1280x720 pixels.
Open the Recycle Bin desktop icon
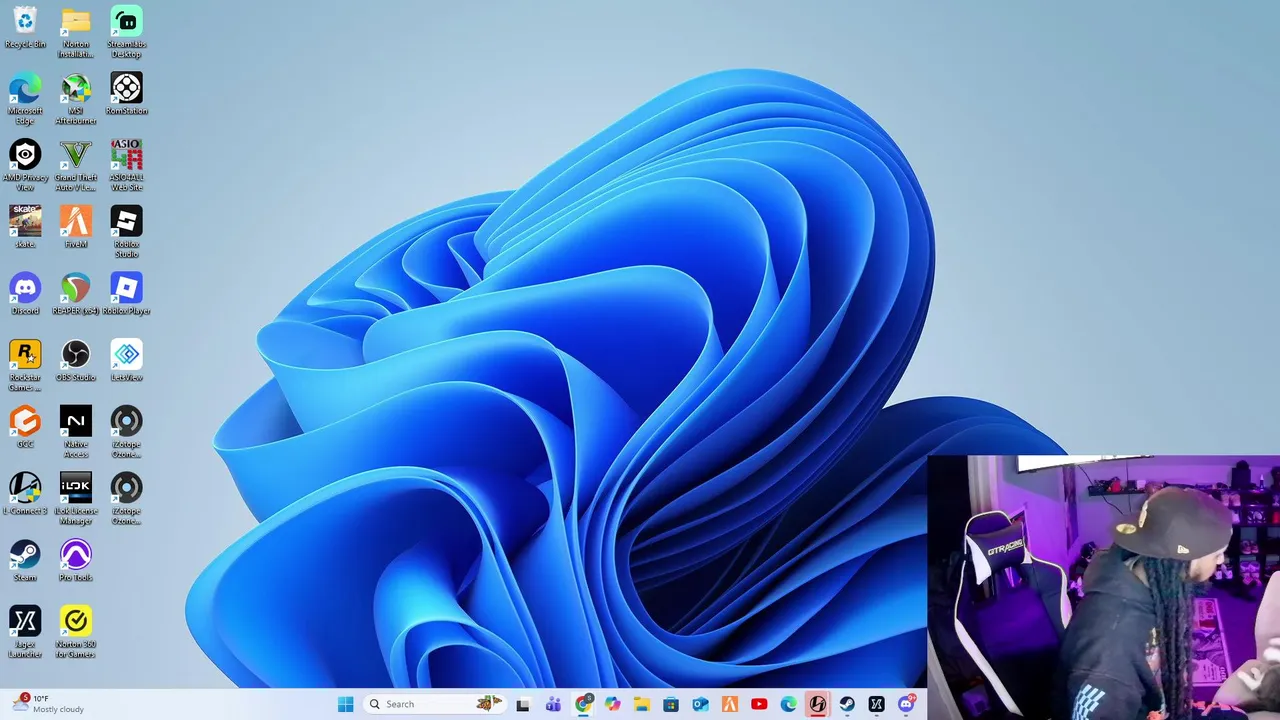25,28
